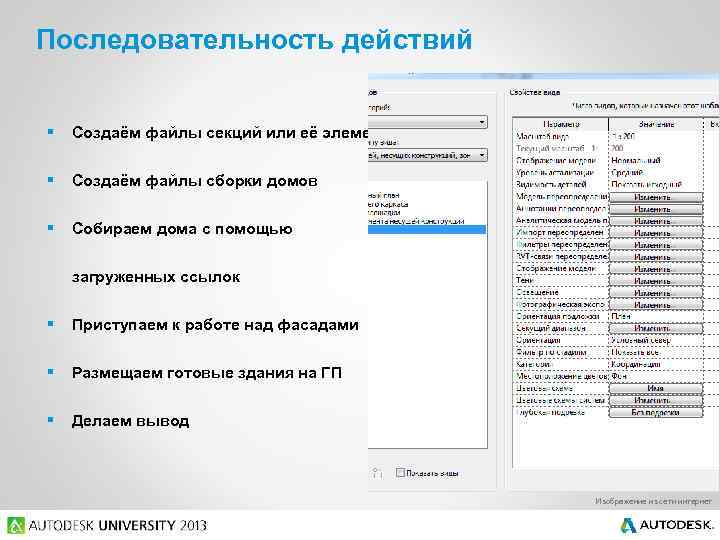Click the Autodesk University 2013 logo icon
720x540 pixels.
tap(16, 525)
